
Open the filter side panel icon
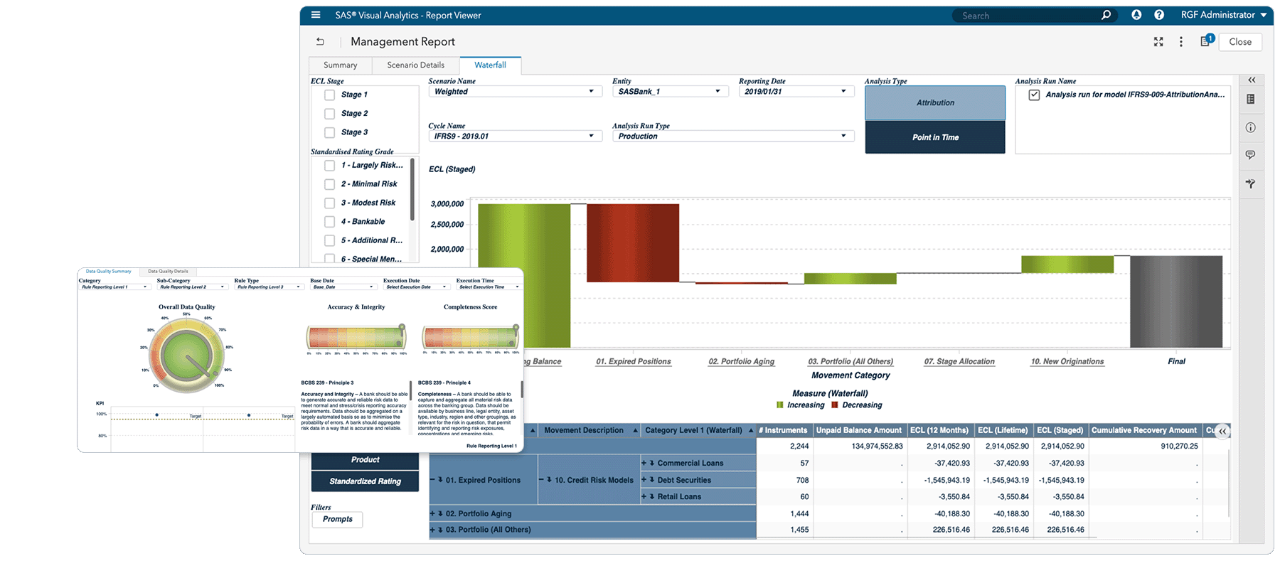[x=1251, y=184]
